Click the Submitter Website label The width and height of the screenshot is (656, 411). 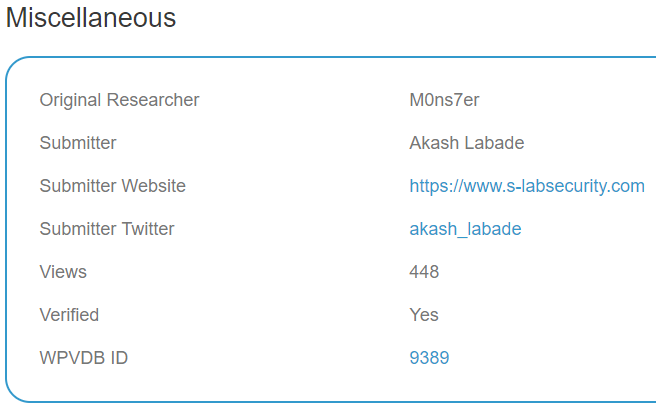click(x=113, y=186)
